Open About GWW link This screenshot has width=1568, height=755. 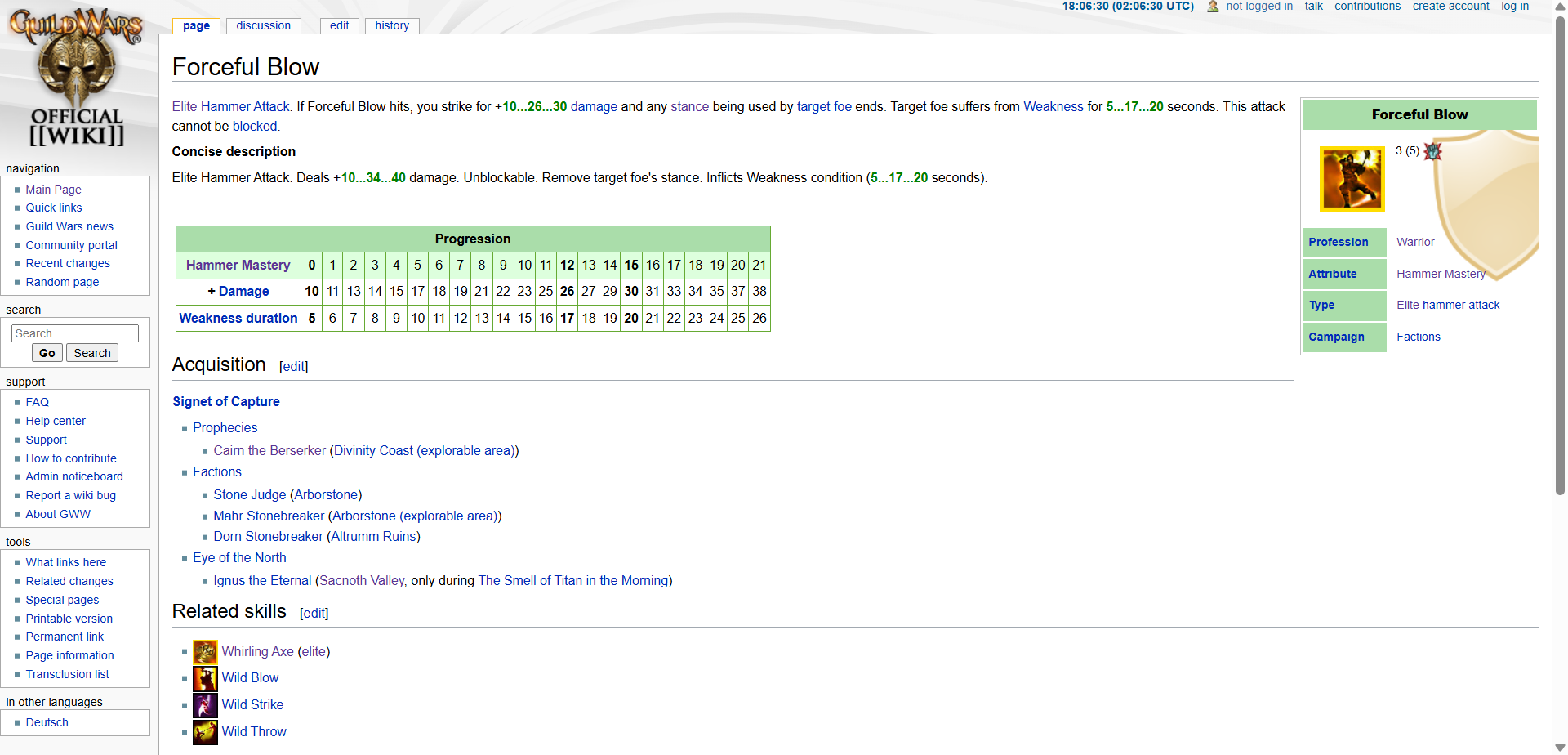pyautogui.click(x=58, y=514)
